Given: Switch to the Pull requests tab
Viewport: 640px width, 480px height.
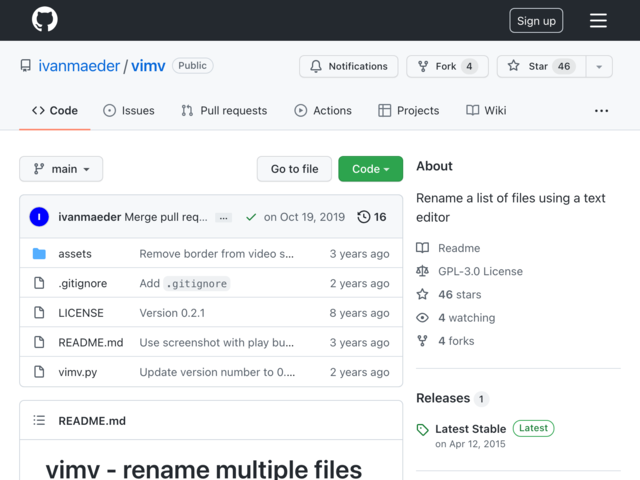Looking at the screenshot, I should coord(224,111).
